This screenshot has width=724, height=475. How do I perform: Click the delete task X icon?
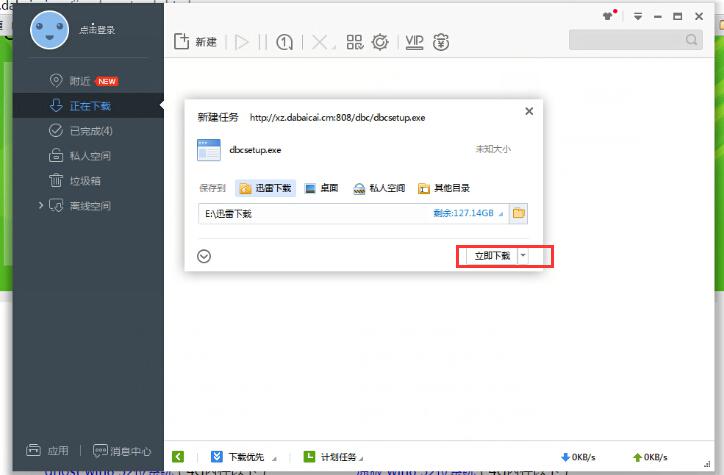click(319, 42)
